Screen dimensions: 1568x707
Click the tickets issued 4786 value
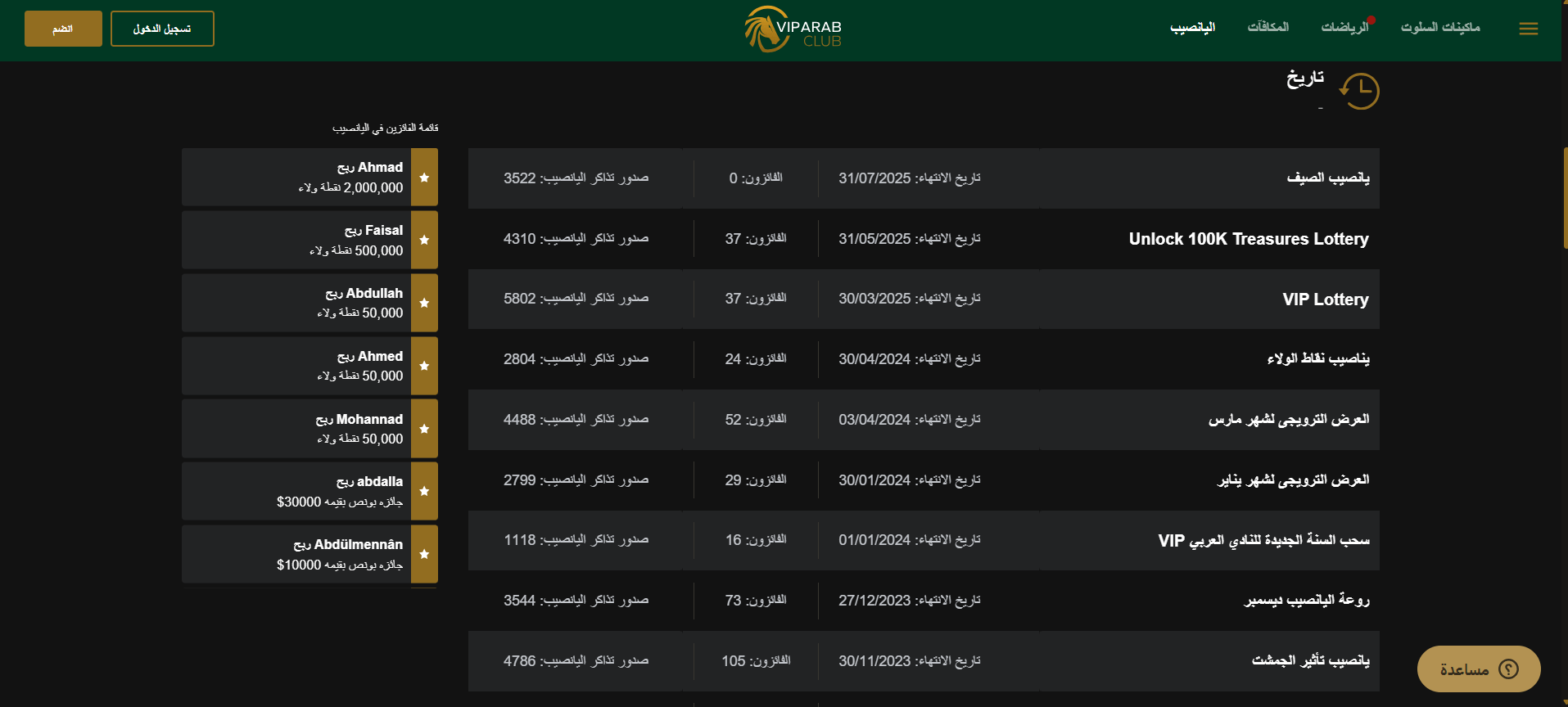(x=520, y=661)
